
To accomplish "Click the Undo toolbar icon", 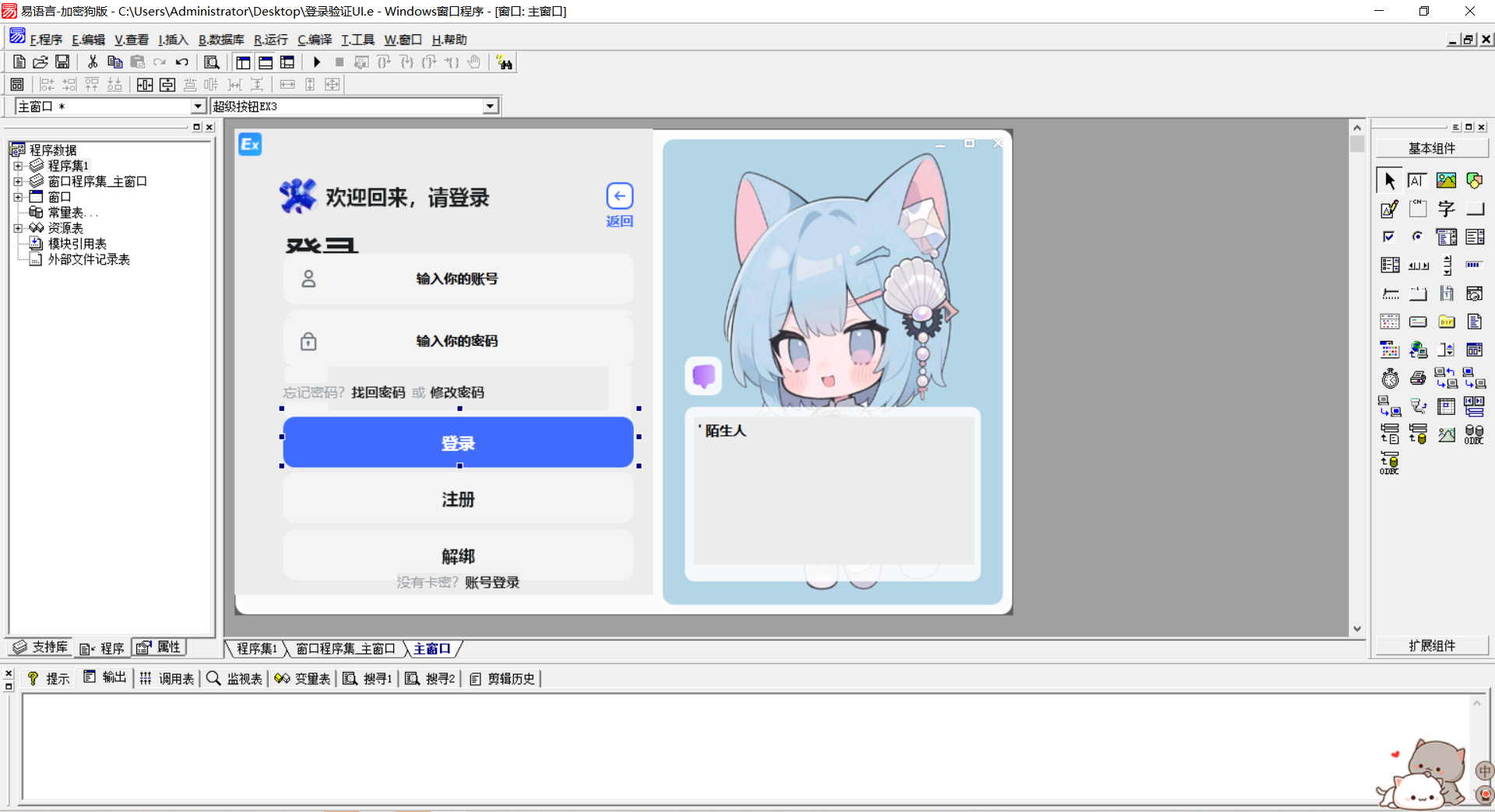I will pos(181,62).
